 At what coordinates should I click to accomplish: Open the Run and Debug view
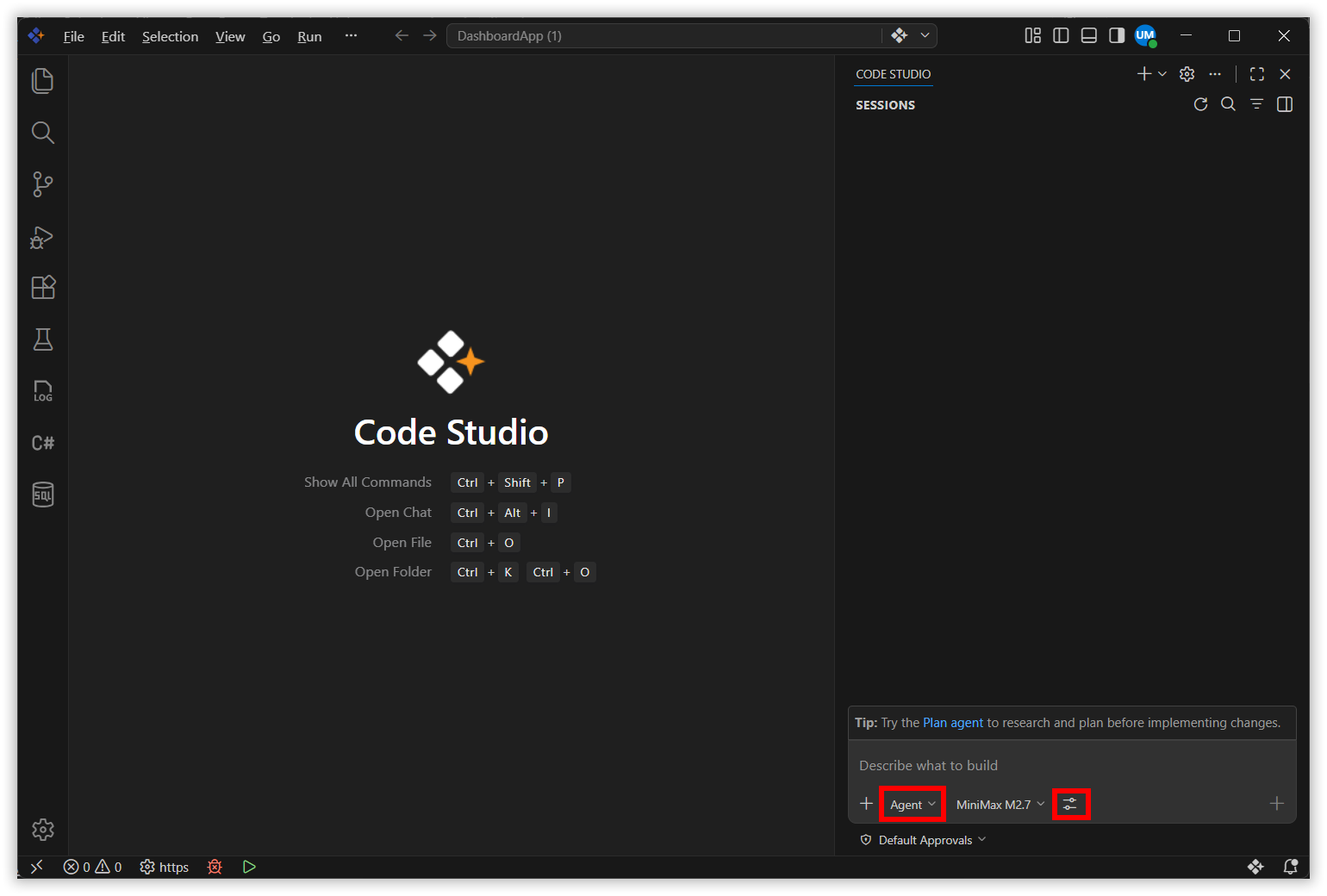tap(42, 236)
